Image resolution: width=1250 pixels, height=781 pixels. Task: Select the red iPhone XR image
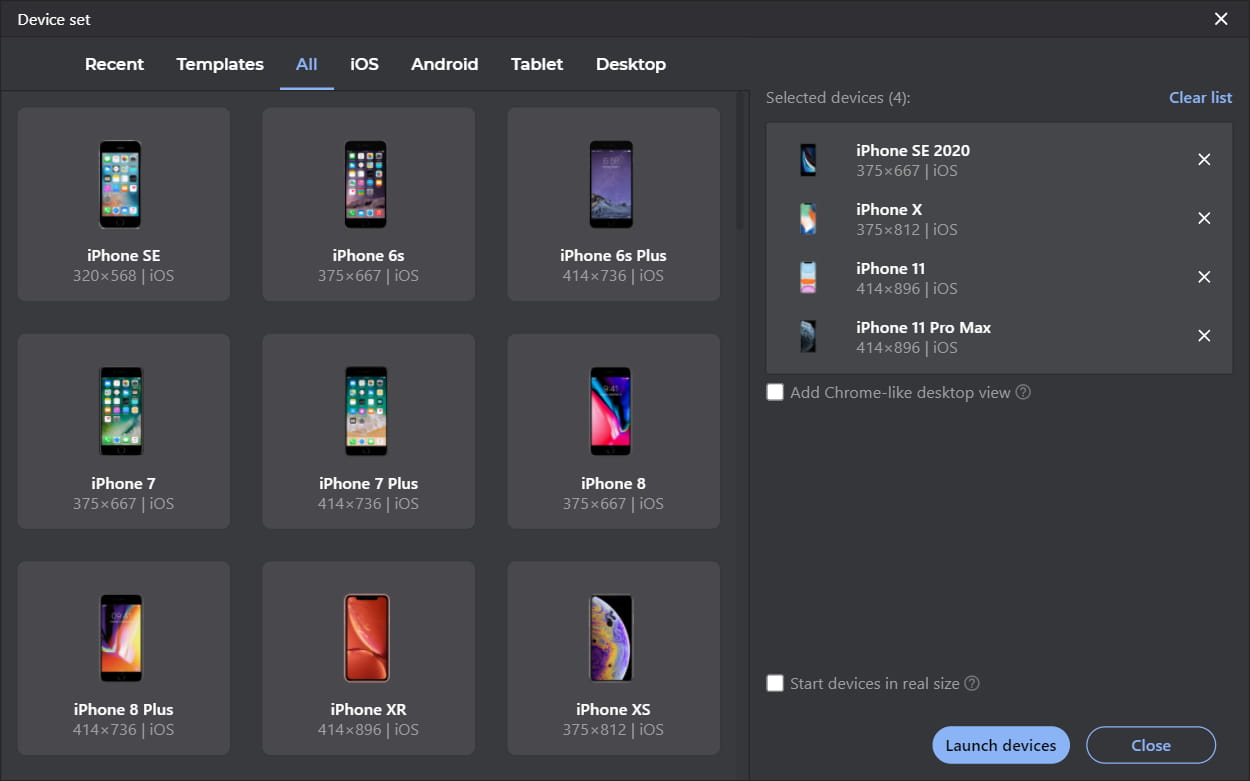pos(367,639)
